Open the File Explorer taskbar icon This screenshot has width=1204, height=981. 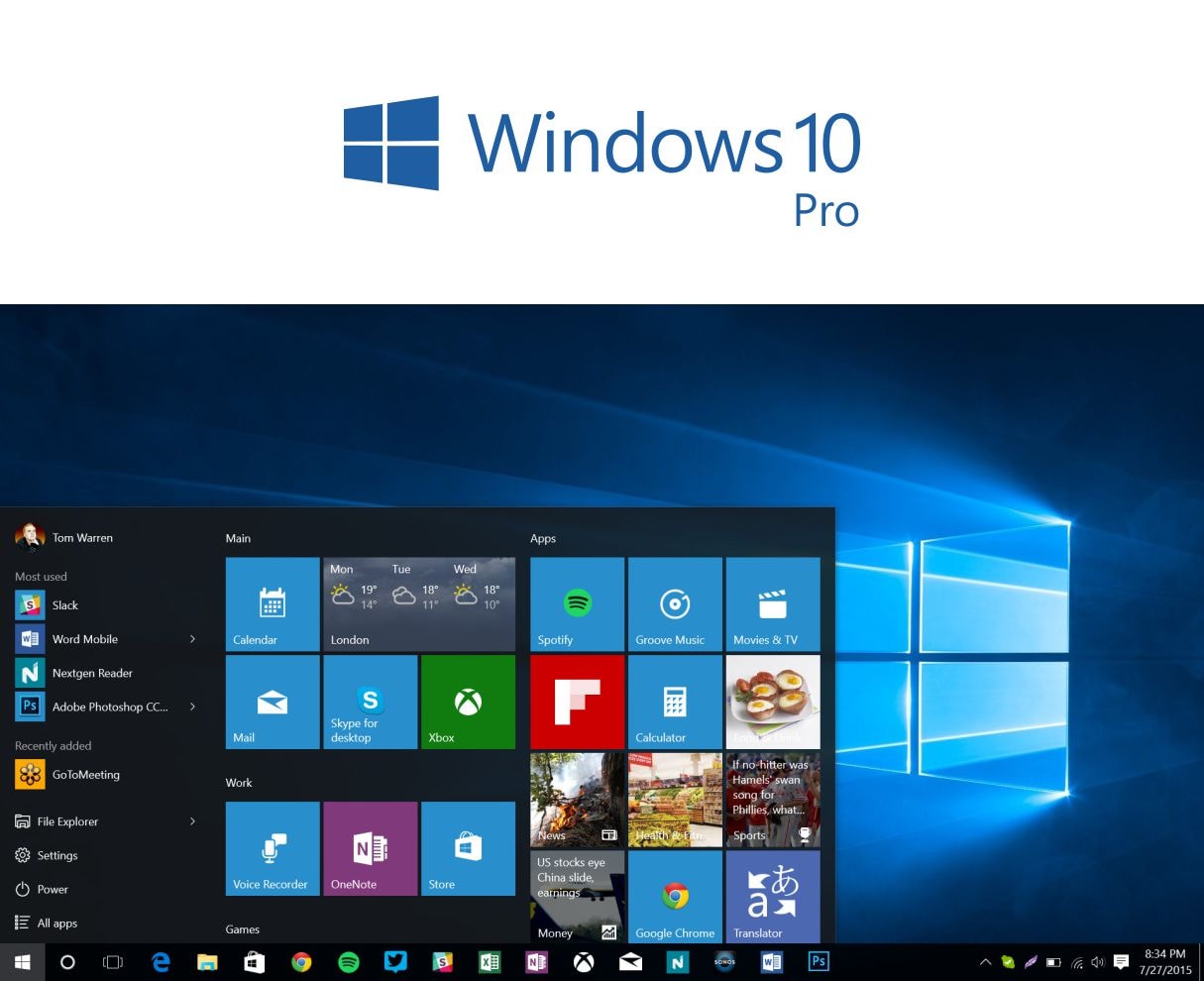[207, 962]
